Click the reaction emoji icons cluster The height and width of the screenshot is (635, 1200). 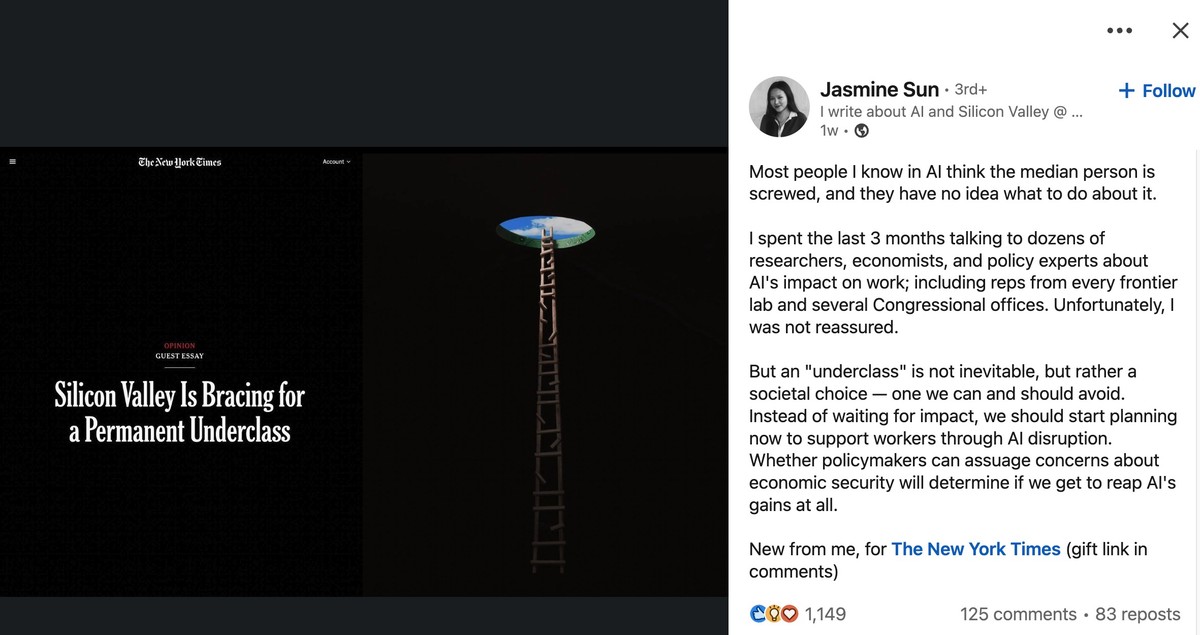[773, 613]
